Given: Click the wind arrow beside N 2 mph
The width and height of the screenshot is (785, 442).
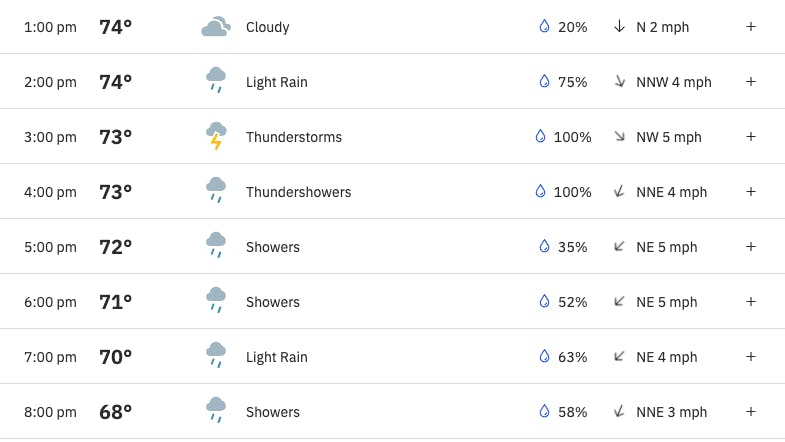Looking at the screenshot, I should click(619, 26).
